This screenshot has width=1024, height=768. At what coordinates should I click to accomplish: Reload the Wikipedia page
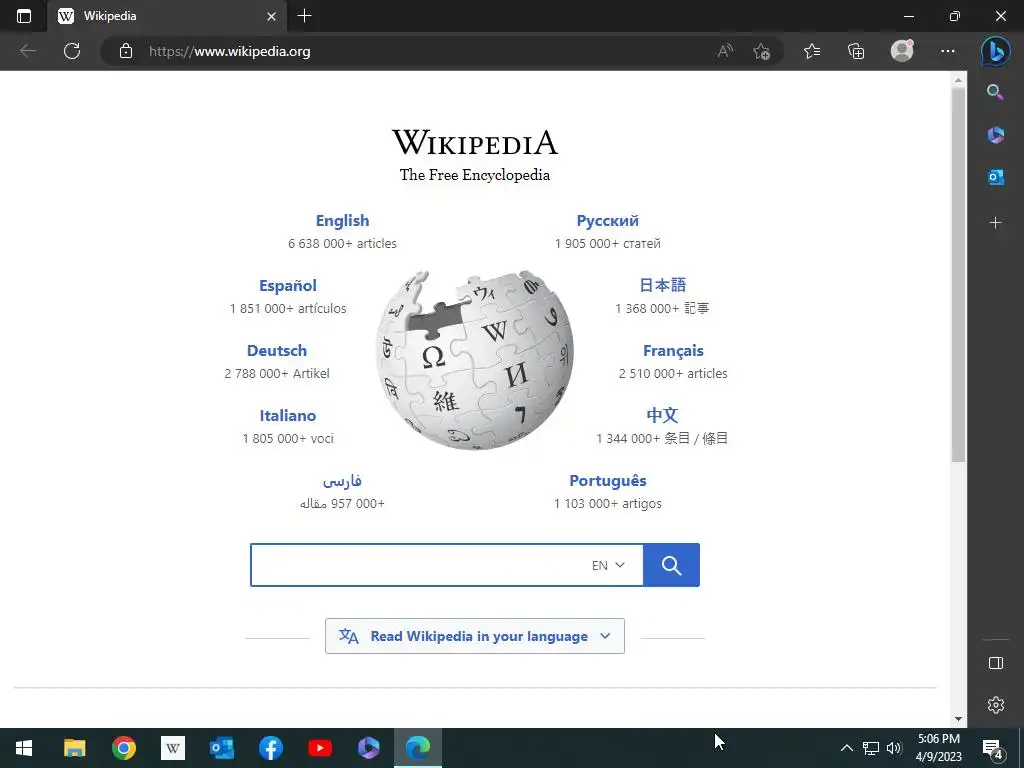click(x=72, y=51)
